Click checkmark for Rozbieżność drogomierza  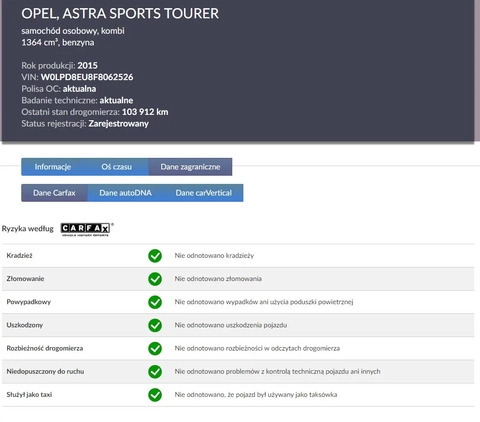pyautogui.click(x=155, y=348)
